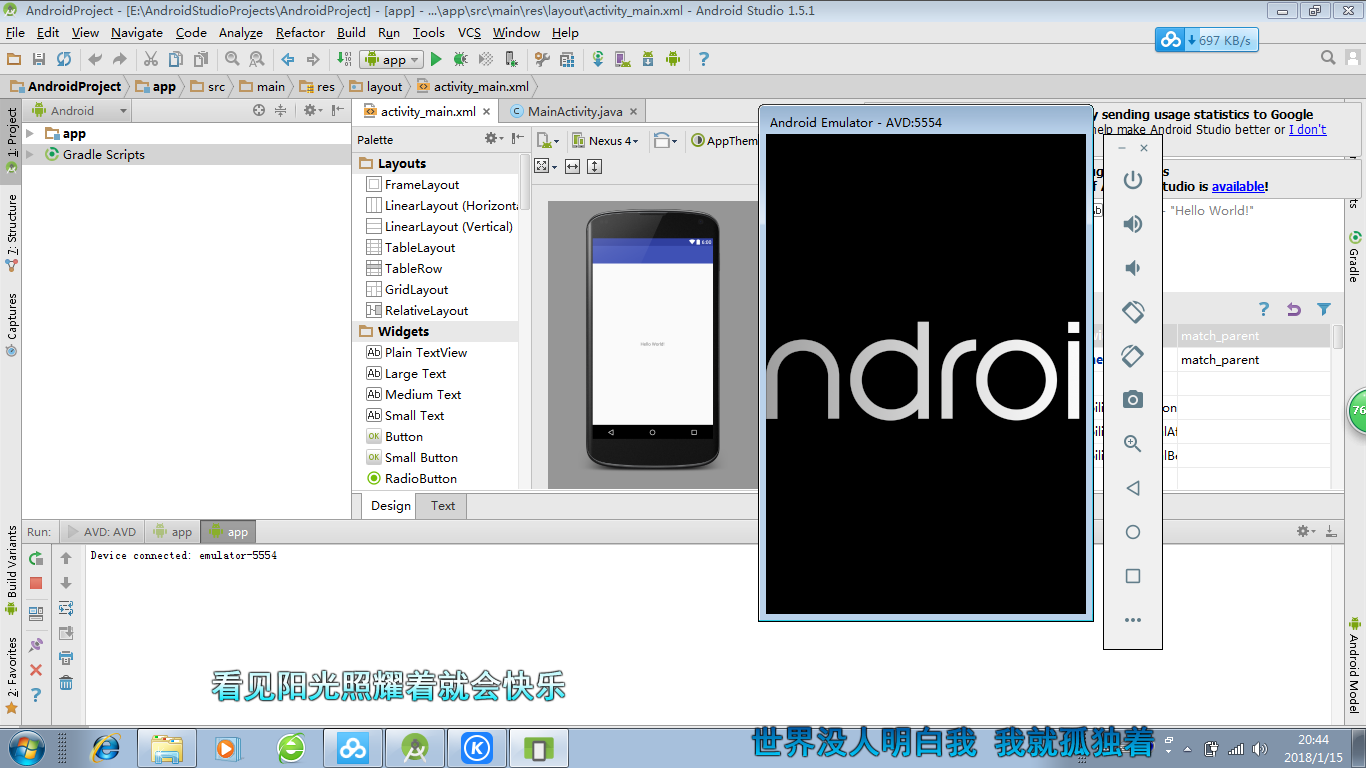This screenshot has height=768, width=1366.
Task: Toggle the Captures side tab
Action: coord(11,325)
